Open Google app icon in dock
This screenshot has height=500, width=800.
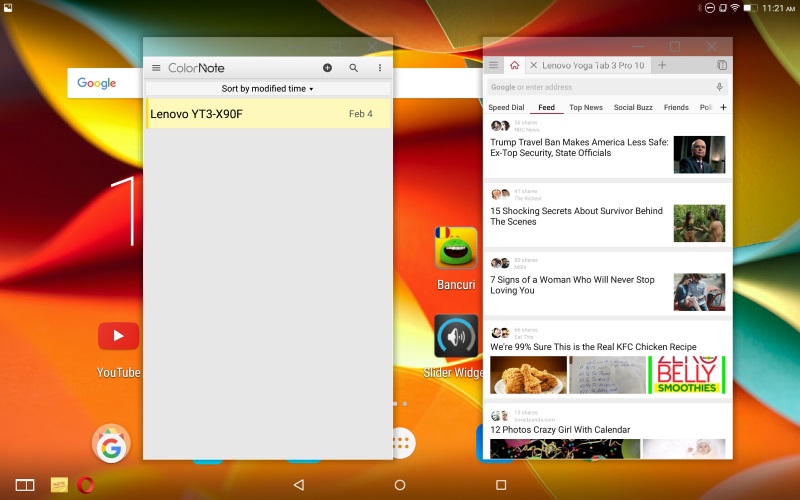pos(111,444)
